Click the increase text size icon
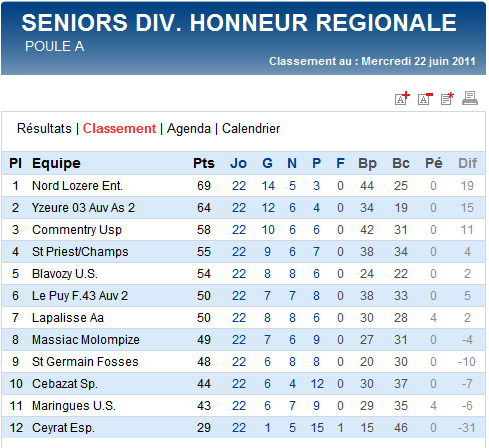The image size is (489, 448). tap(402, 98)
